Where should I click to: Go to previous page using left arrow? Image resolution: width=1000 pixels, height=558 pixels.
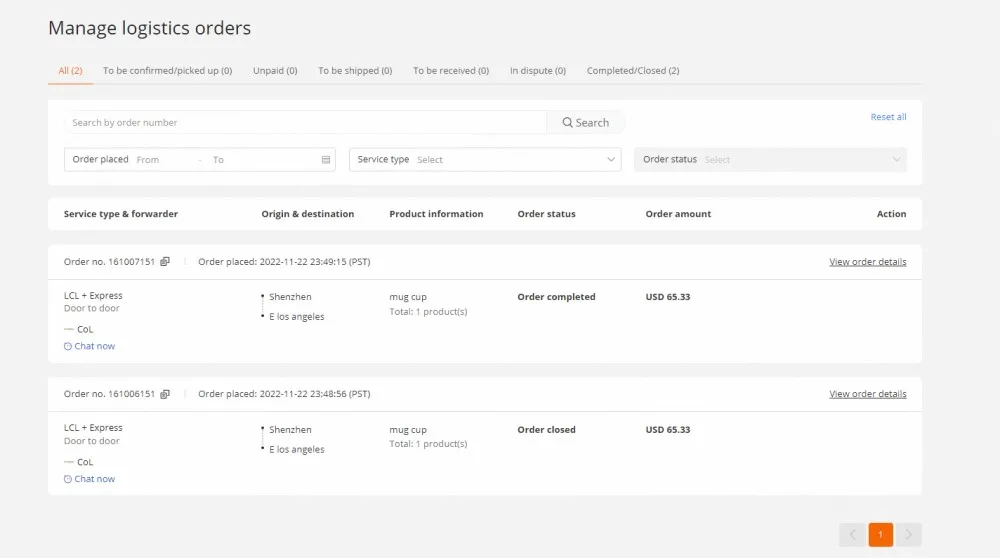[852, 535]
